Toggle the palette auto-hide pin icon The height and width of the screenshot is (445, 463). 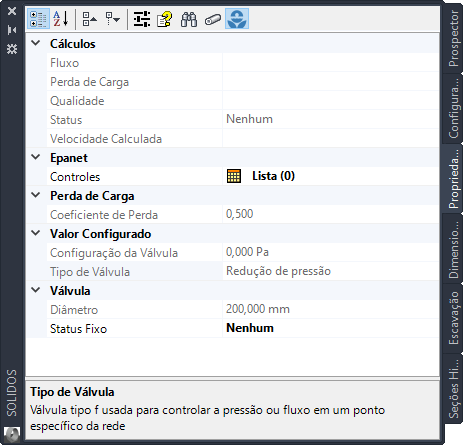pyautogui.click(x=12, y=30)
